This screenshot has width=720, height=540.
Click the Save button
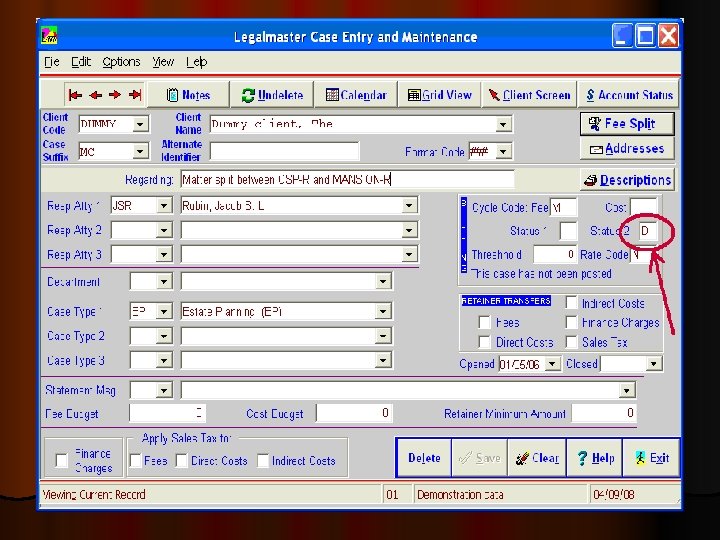point(480,458)
